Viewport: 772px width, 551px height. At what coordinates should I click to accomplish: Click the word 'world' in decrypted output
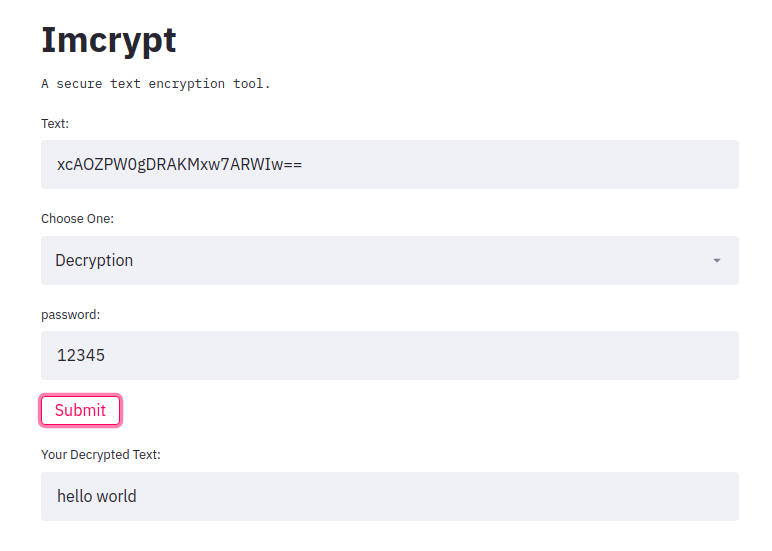coord(116,497)
